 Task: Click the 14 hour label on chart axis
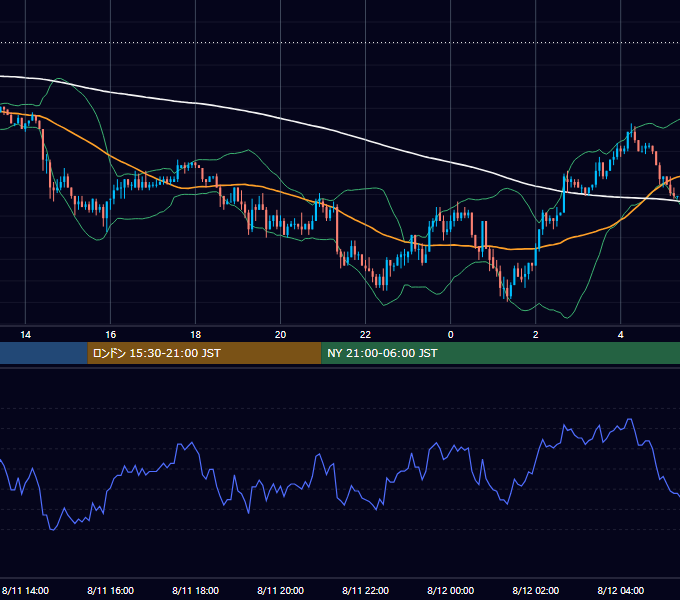[x=26, y=335]
